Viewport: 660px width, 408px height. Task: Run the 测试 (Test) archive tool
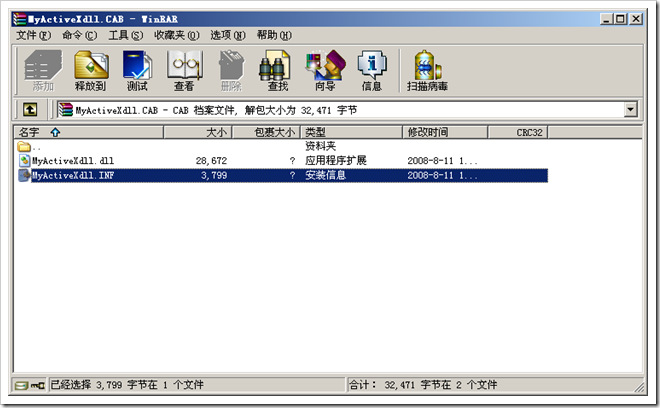tap(137, 70)
